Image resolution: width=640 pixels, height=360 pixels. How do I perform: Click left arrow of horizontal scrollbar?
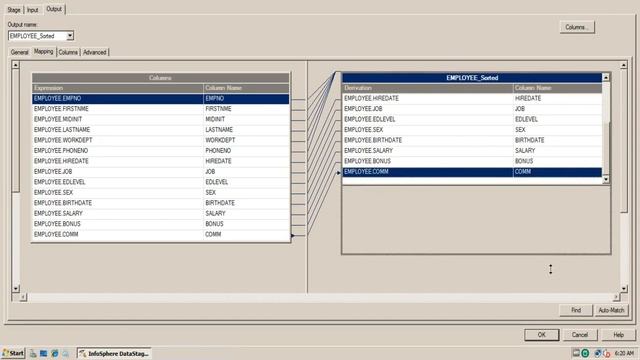[23, 297]
